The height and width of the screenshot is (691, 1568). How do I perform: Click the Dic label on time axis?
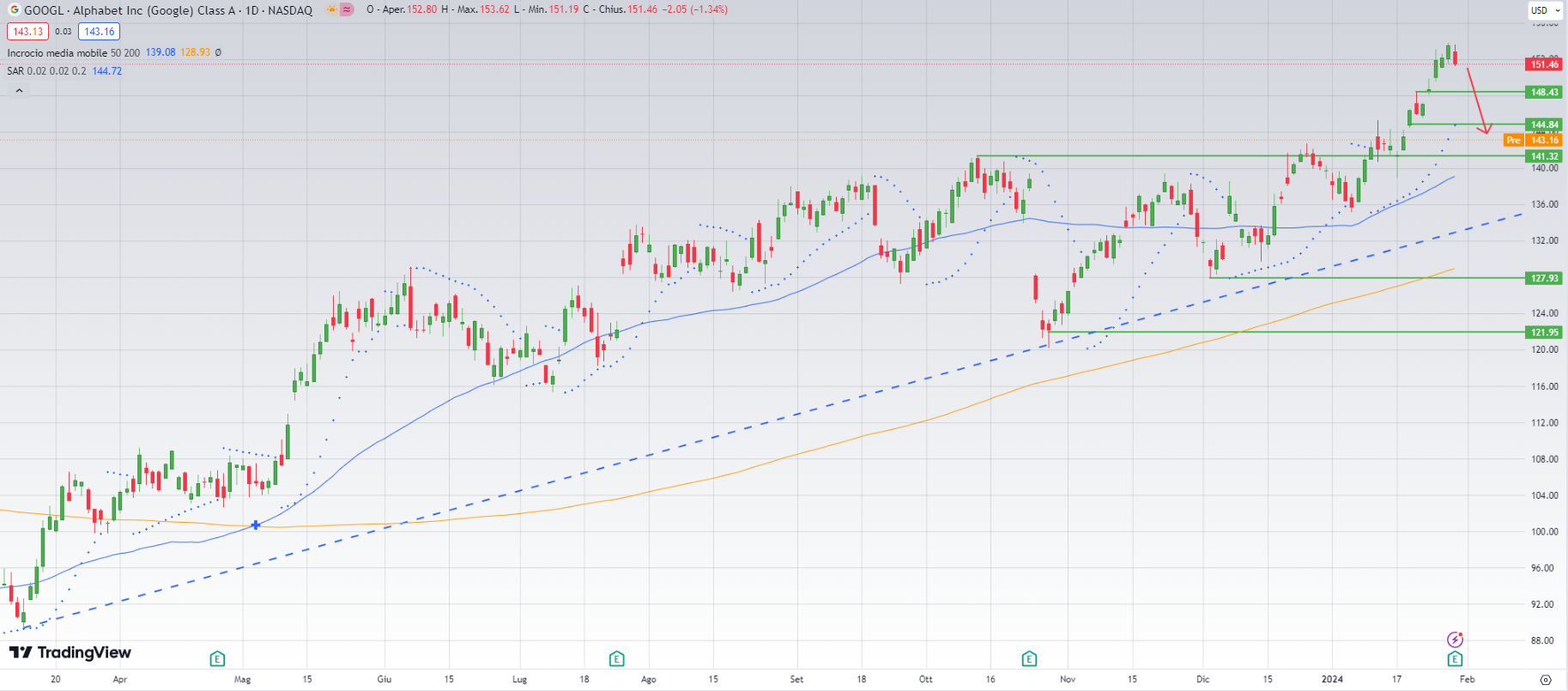[x=1203, y=679]
